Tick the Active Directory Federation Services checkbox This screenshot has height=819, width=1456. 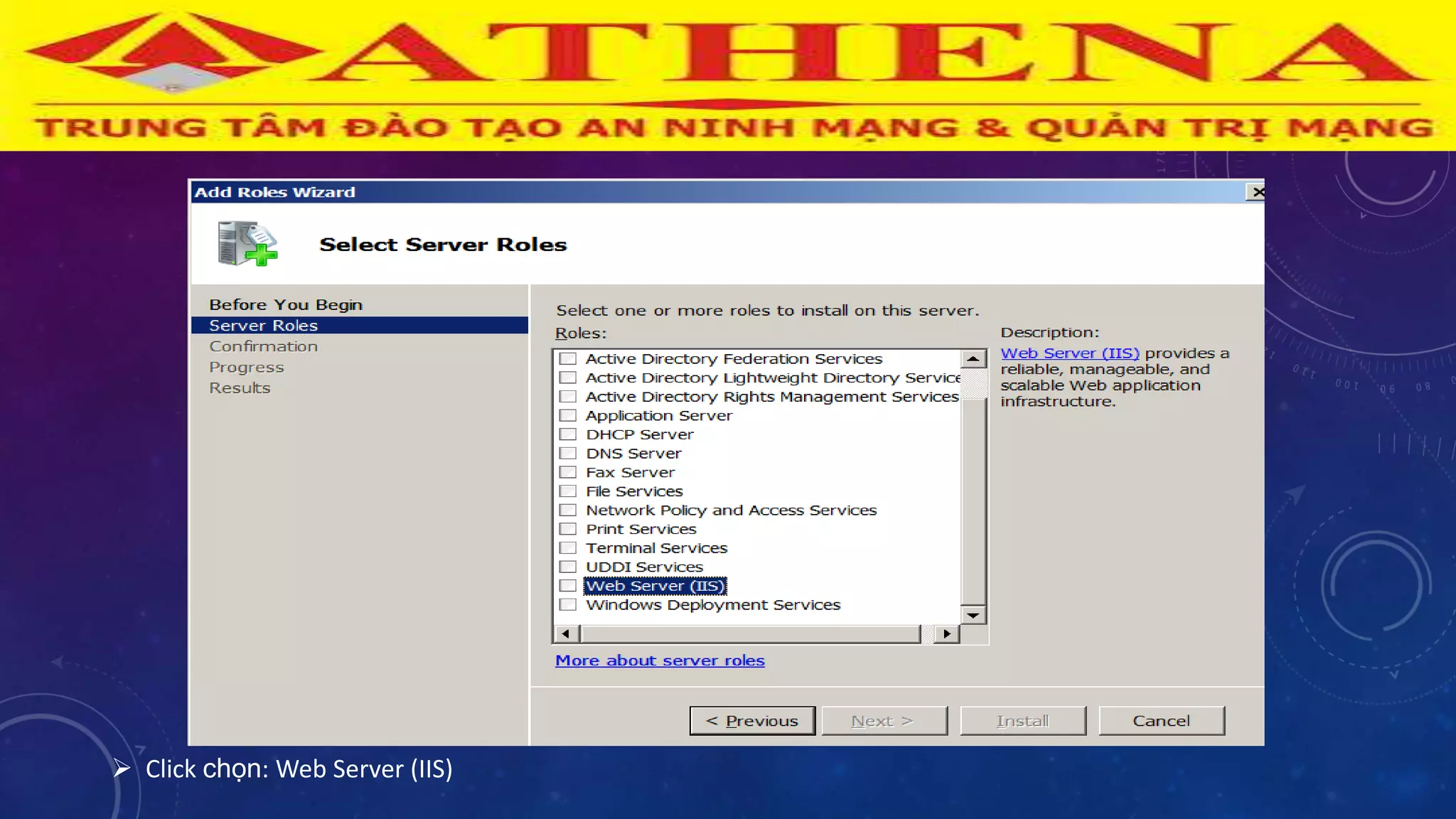567,358
